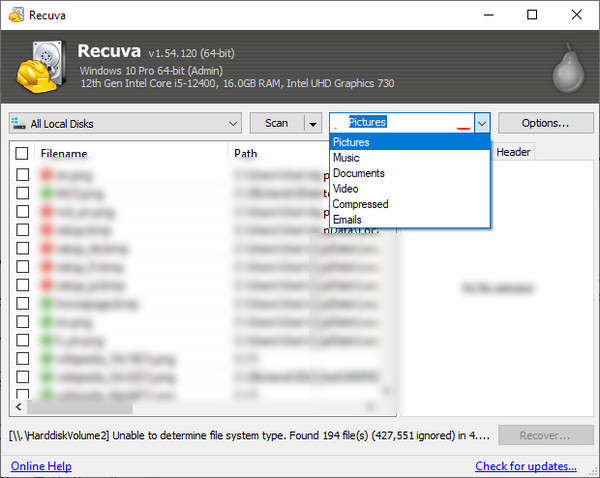Close the Recuva window
600x478 pixels.
pyautogui.click(x=576, y=15)
